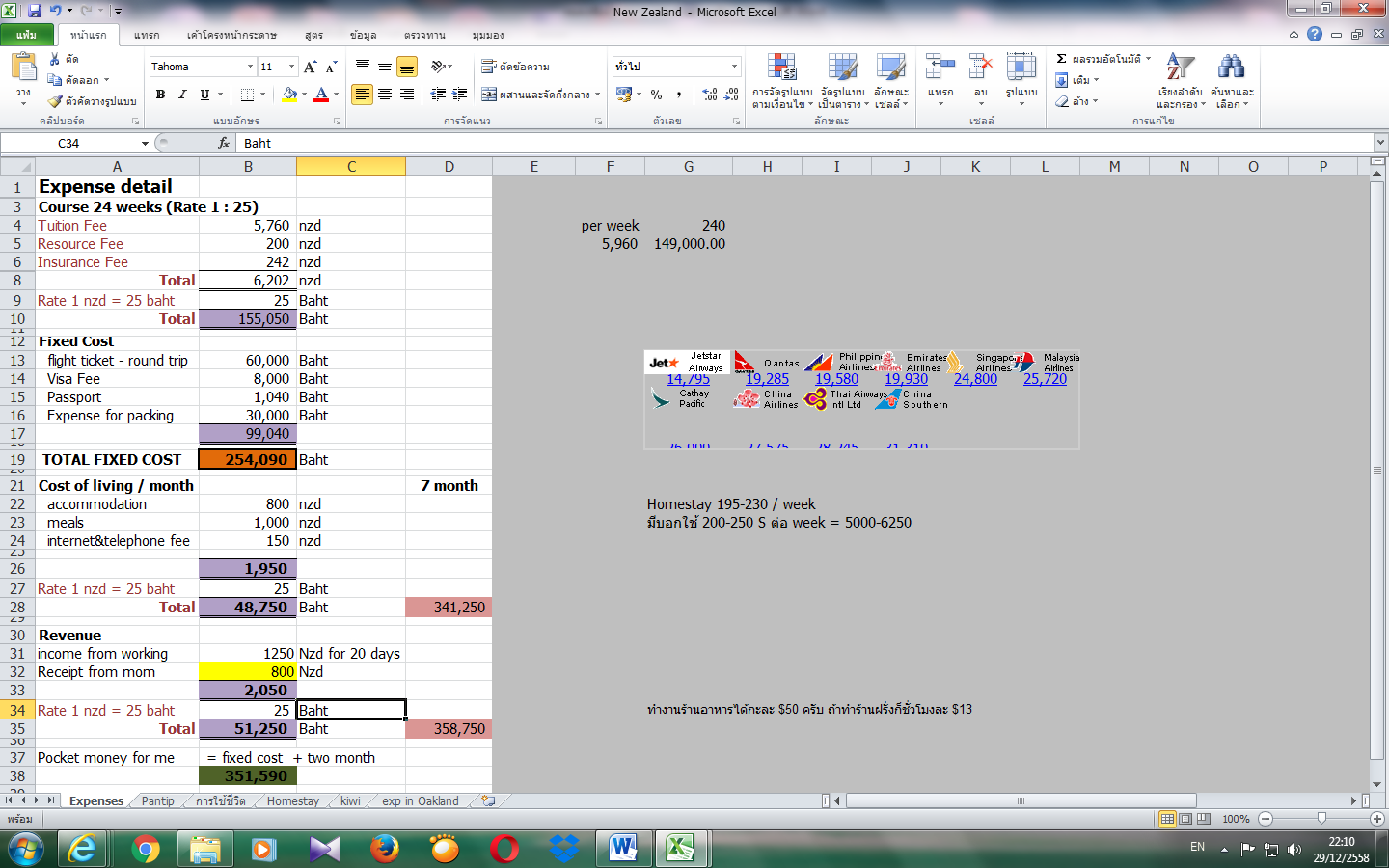The height and width of the screenshot is (868, 1389).
Task: Decrease the cell indent
Action: click(438, 95)
